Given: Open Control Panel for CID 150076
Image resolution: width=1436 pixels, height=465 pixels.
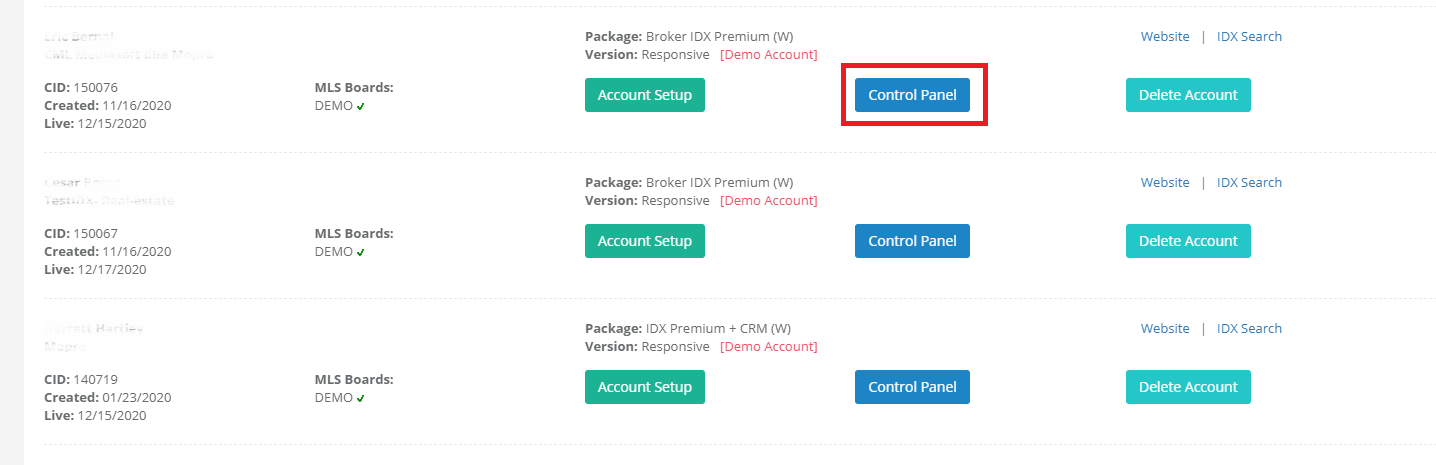Looking at the screenshot, I should pyautogui.click(x=912, y=95).
